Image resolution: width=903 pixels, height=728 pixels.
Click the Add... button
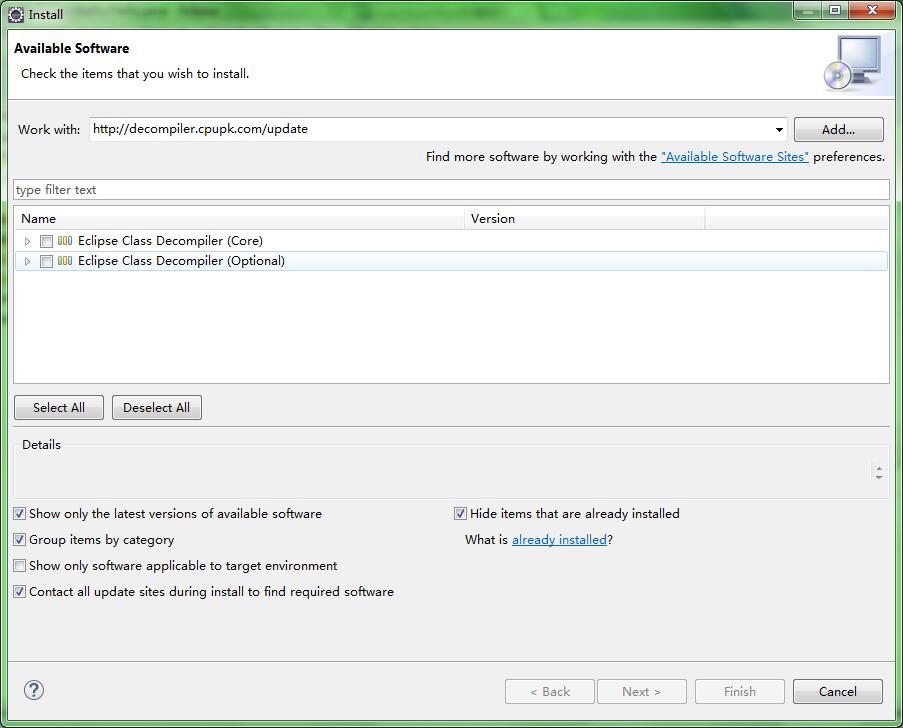pos(838,130)
